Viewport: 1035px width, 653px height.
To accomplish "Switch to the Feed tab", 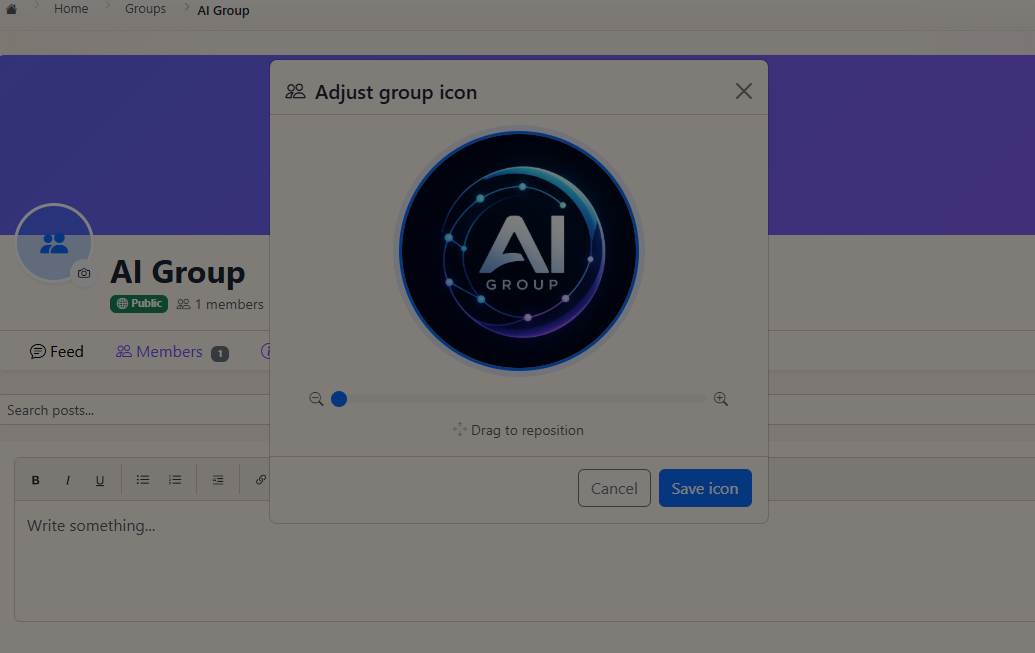I will coord(57,352).
